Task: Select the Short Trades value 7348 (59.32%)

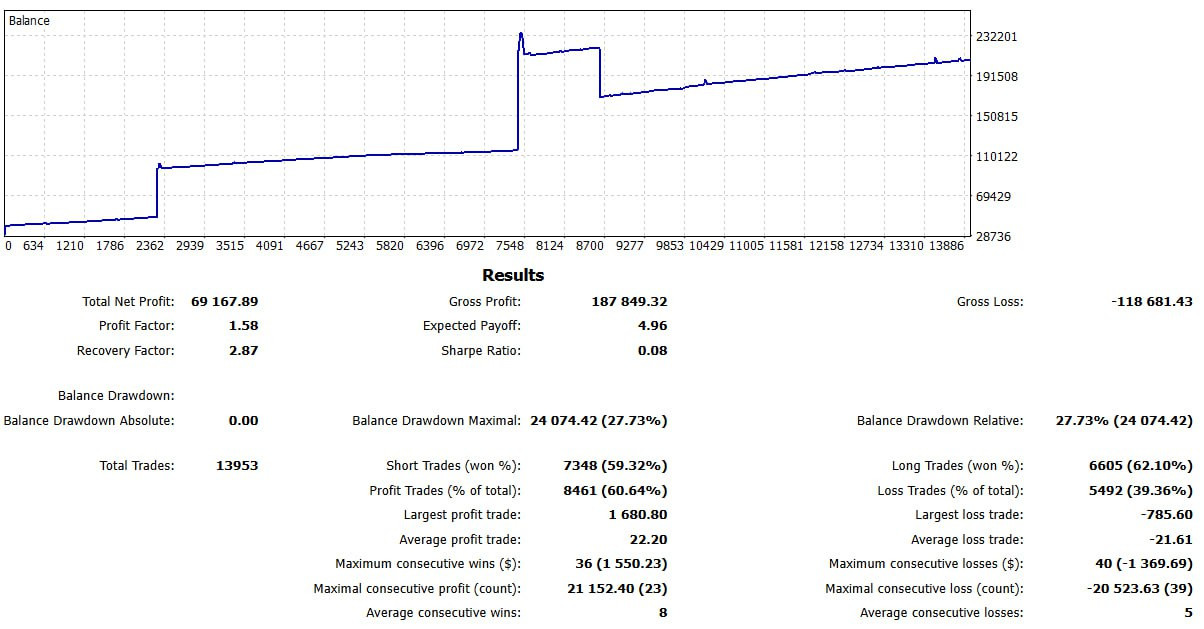Action: (x=615, y=466)
